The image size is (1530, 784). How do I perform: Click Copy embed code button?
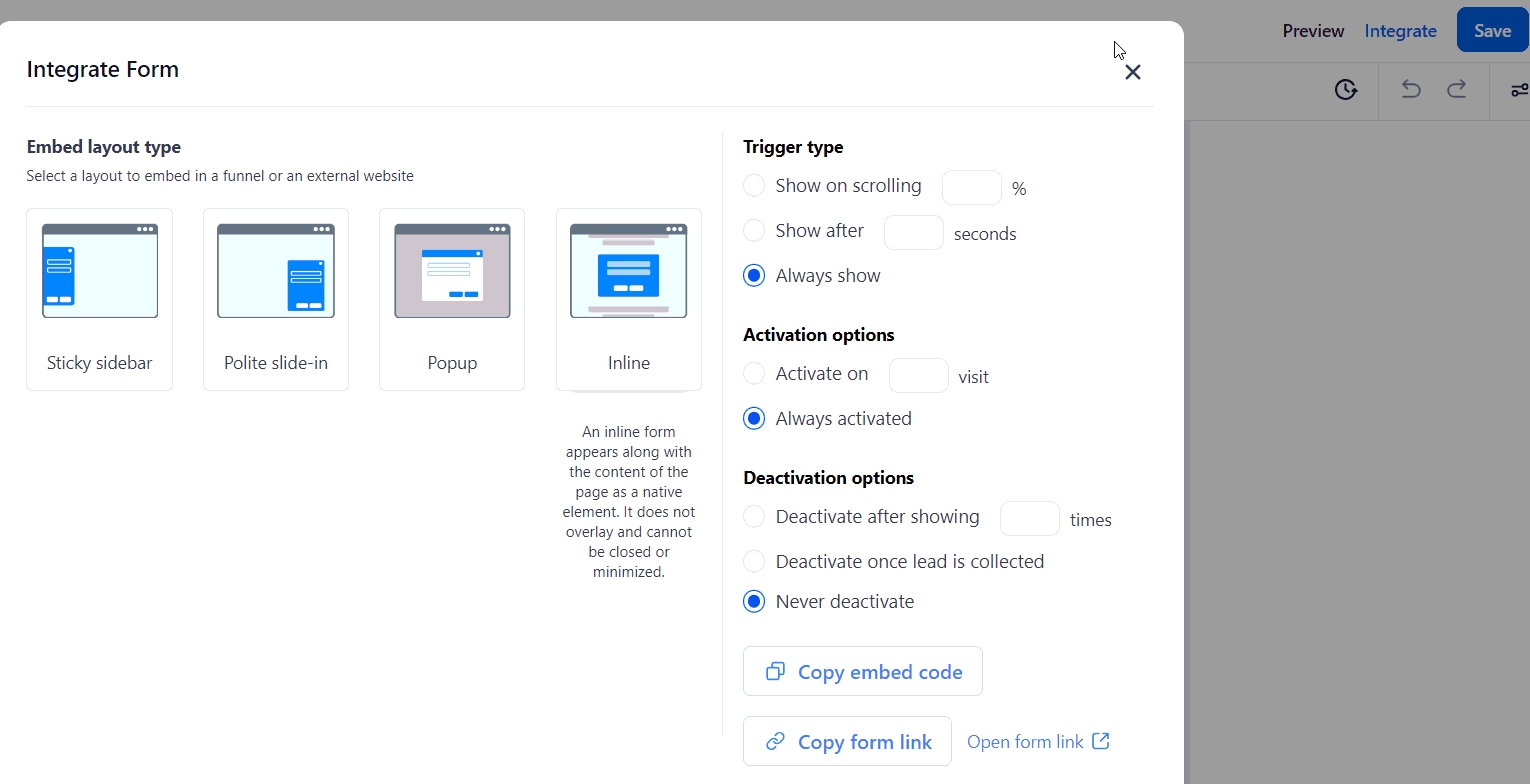click(x=862, y=672)
